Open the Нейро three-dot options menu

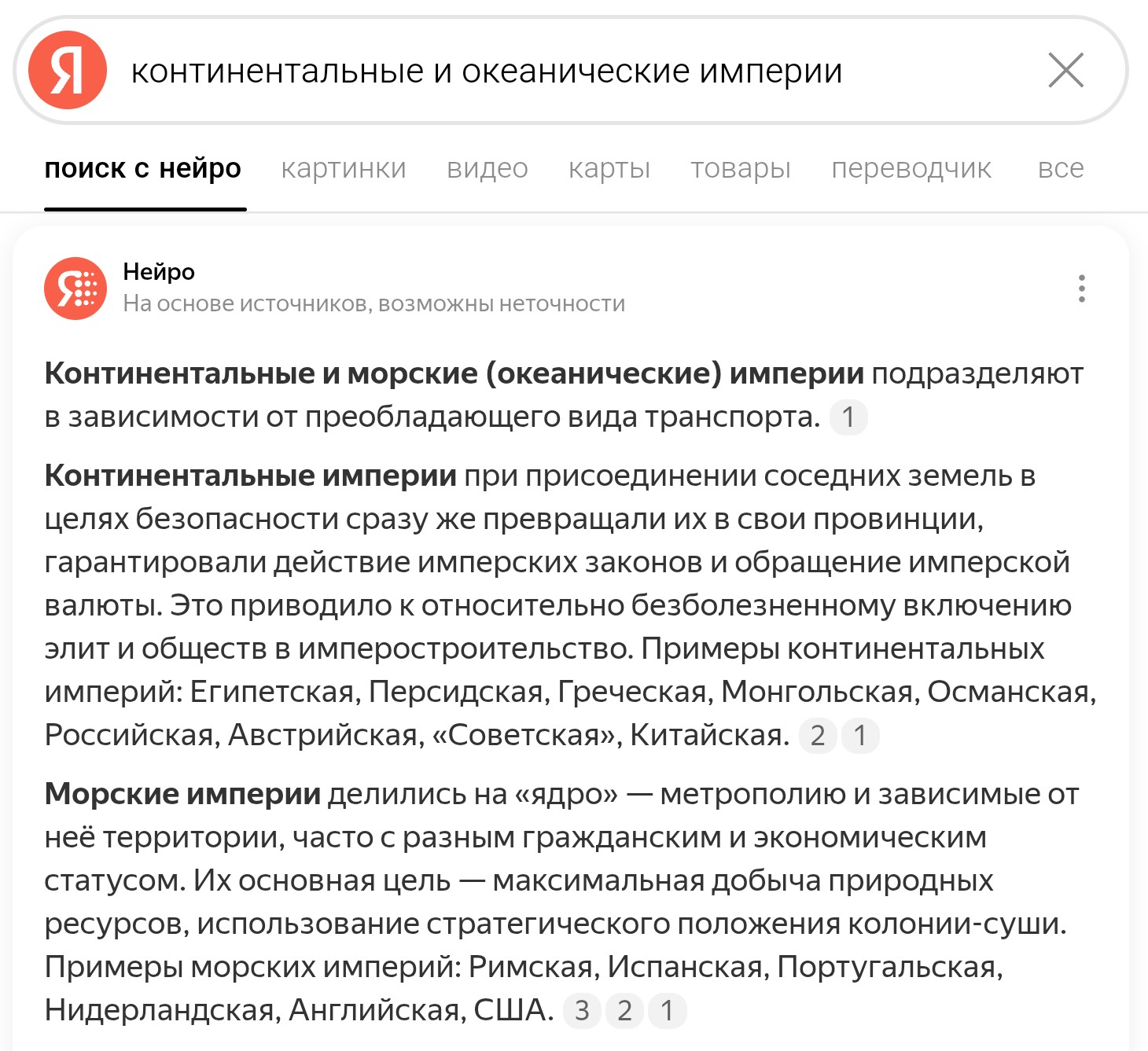(1082, 288)
